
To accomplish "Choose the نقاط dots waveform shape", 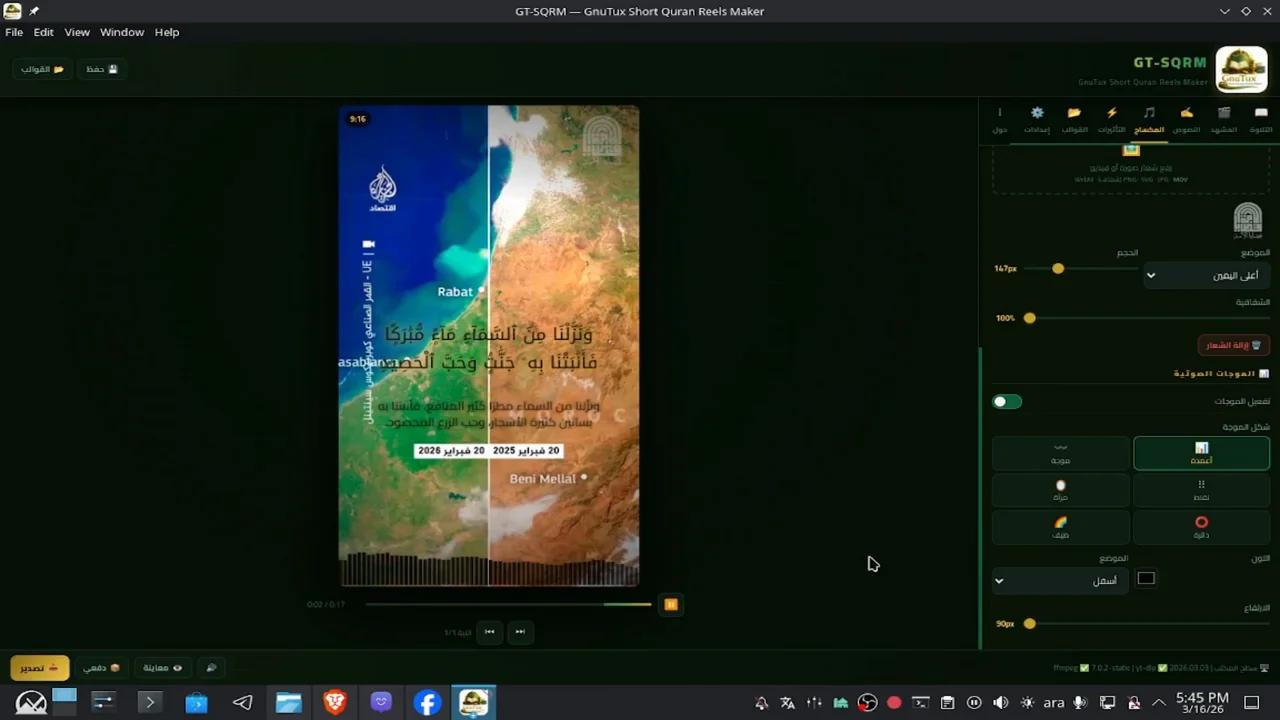I will [1201, 490].
